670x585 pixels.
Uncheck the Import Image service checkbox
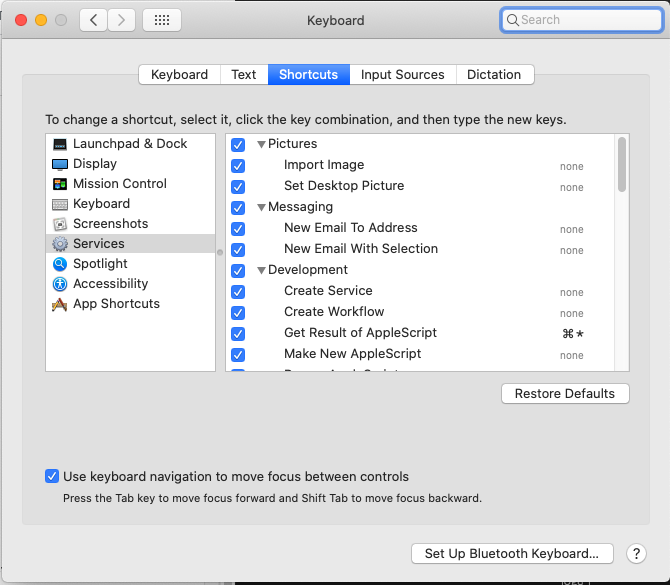pos(238,165)
